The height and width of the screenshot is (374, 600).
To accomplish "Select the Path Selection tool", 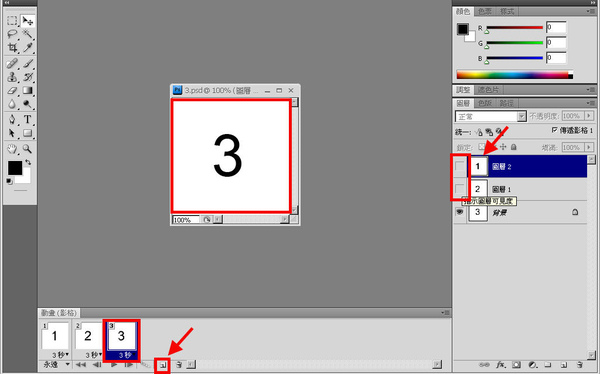I will [x=12, y=133].
